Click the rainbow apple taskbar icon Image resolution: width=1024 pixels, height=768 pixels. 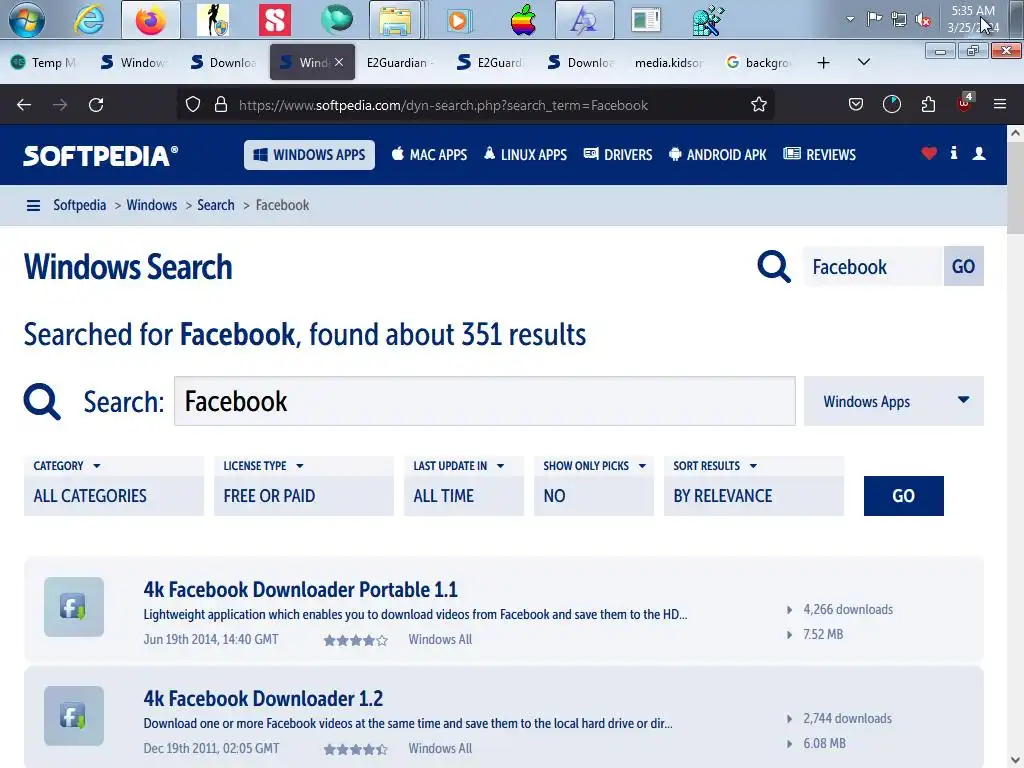pos(523,20)
